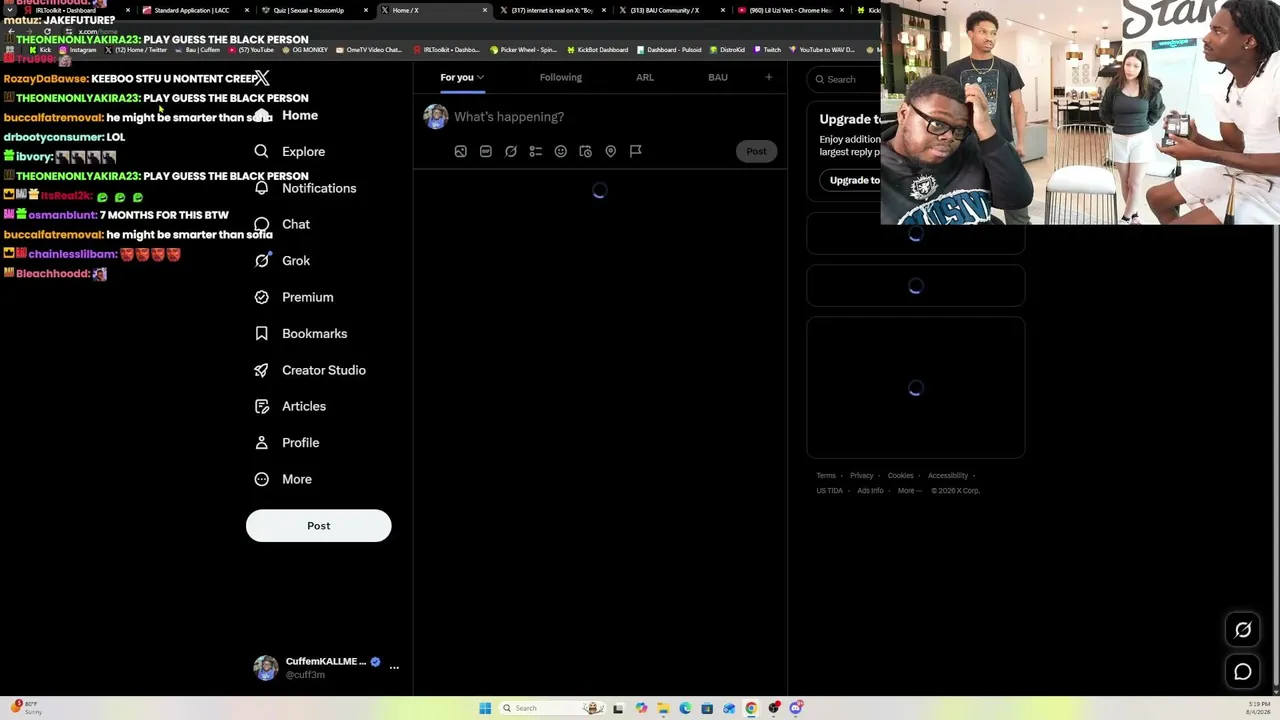Screen dimensions: 1280x720
Task: Open File Explorer from the taskbar
Action: (663, 708)
